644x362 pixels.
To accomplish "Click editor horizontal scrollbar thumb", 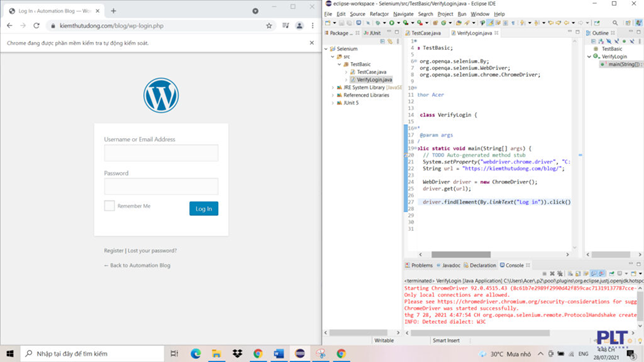I will pos(461,255).
